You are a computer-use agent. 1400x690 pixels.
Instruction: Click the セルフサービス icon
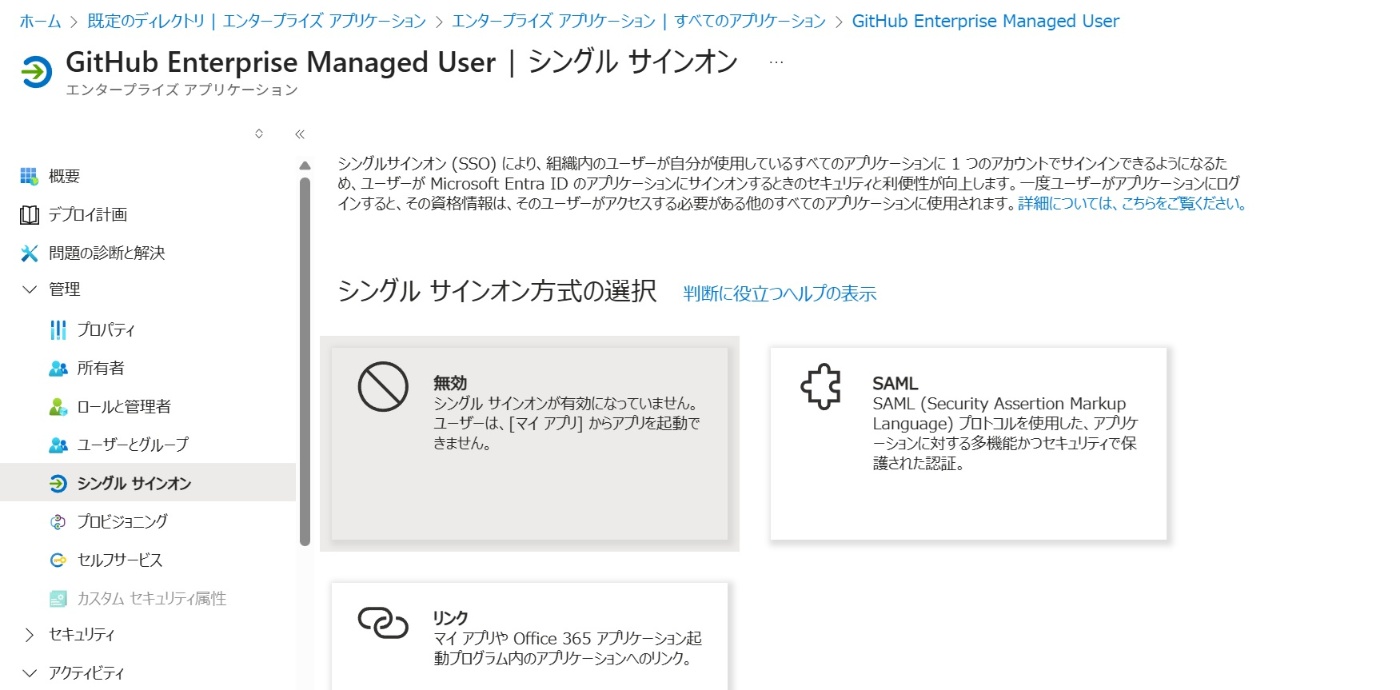point(58,560)
